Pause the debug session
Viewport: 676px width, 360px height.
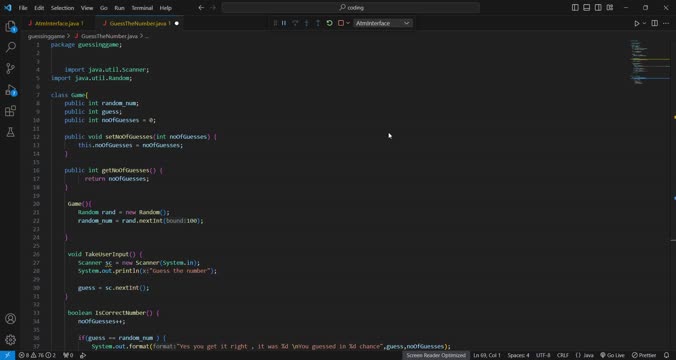[284, 23]
